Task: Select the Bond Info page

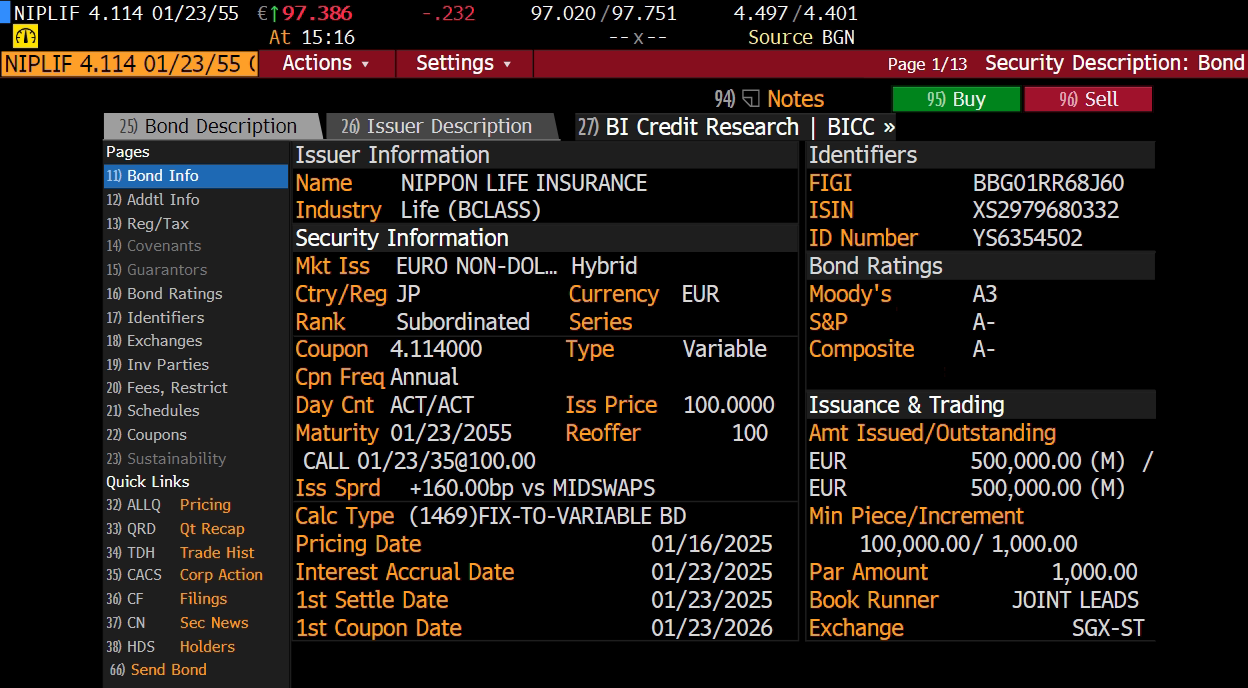Action: (195, 176)
